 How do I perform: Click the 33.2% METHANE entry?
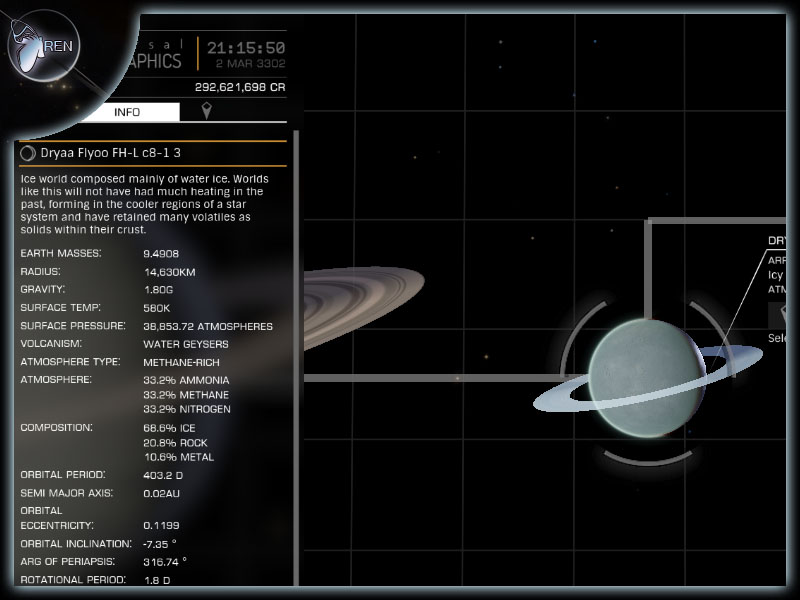(186, 395)
